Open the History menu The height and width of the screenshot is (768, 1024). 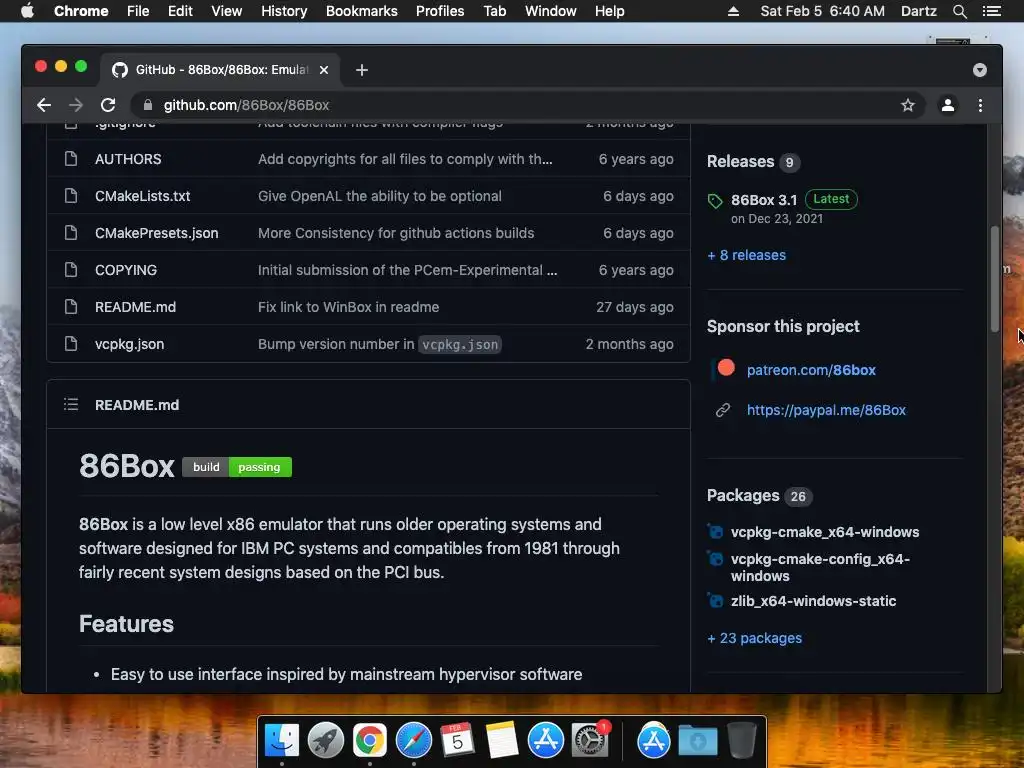(x=284, y=11)
